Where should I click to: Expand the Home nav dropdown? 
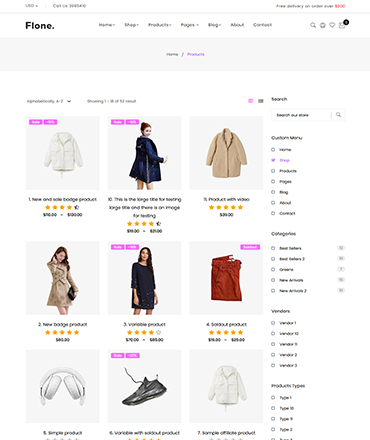point(107,25)
